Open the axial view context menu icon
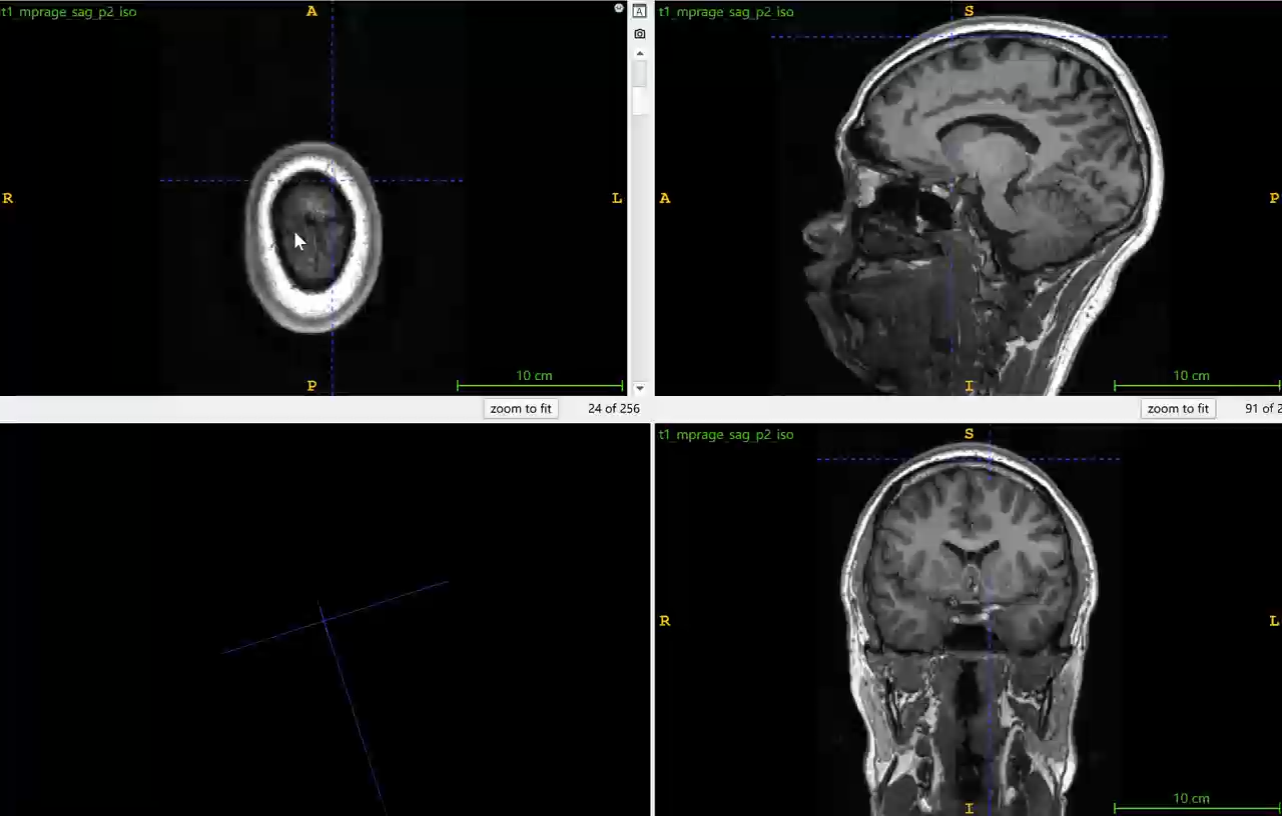This screenshot has height=816, width=1282. coord(619,8)
